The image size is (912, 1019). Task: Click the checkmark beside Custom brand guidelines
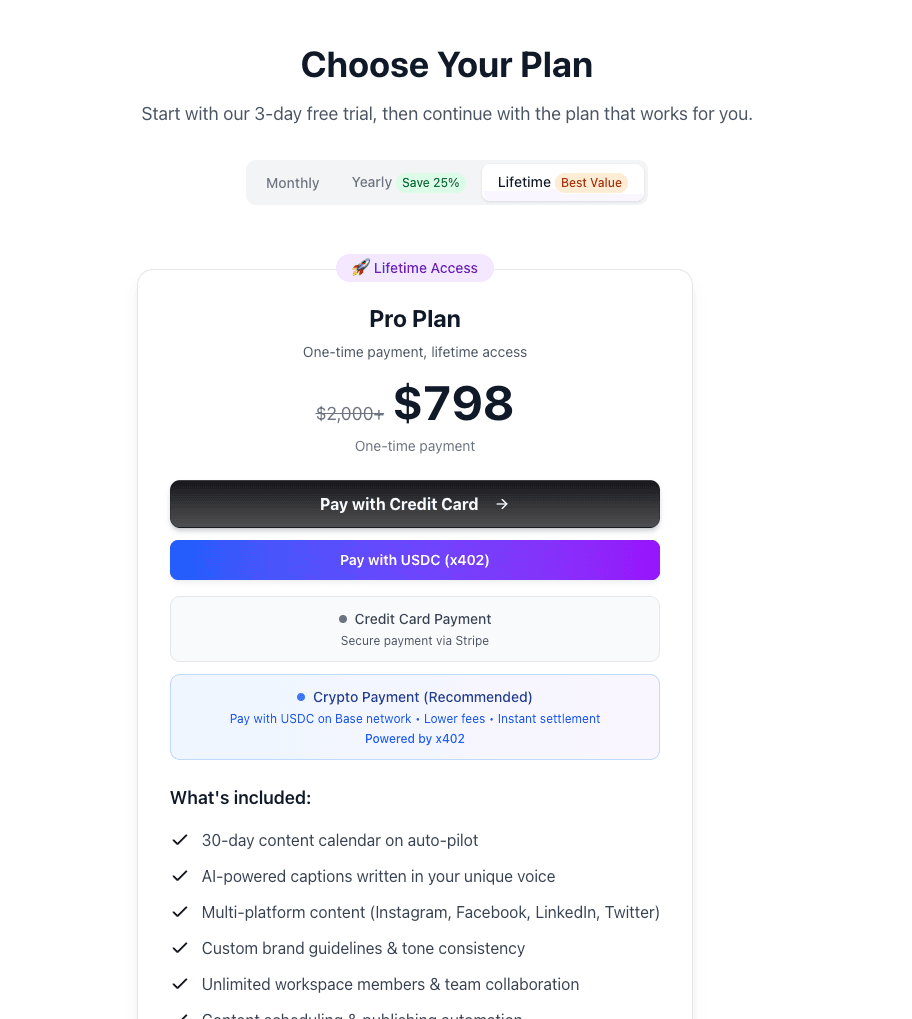tap(180, 948)
